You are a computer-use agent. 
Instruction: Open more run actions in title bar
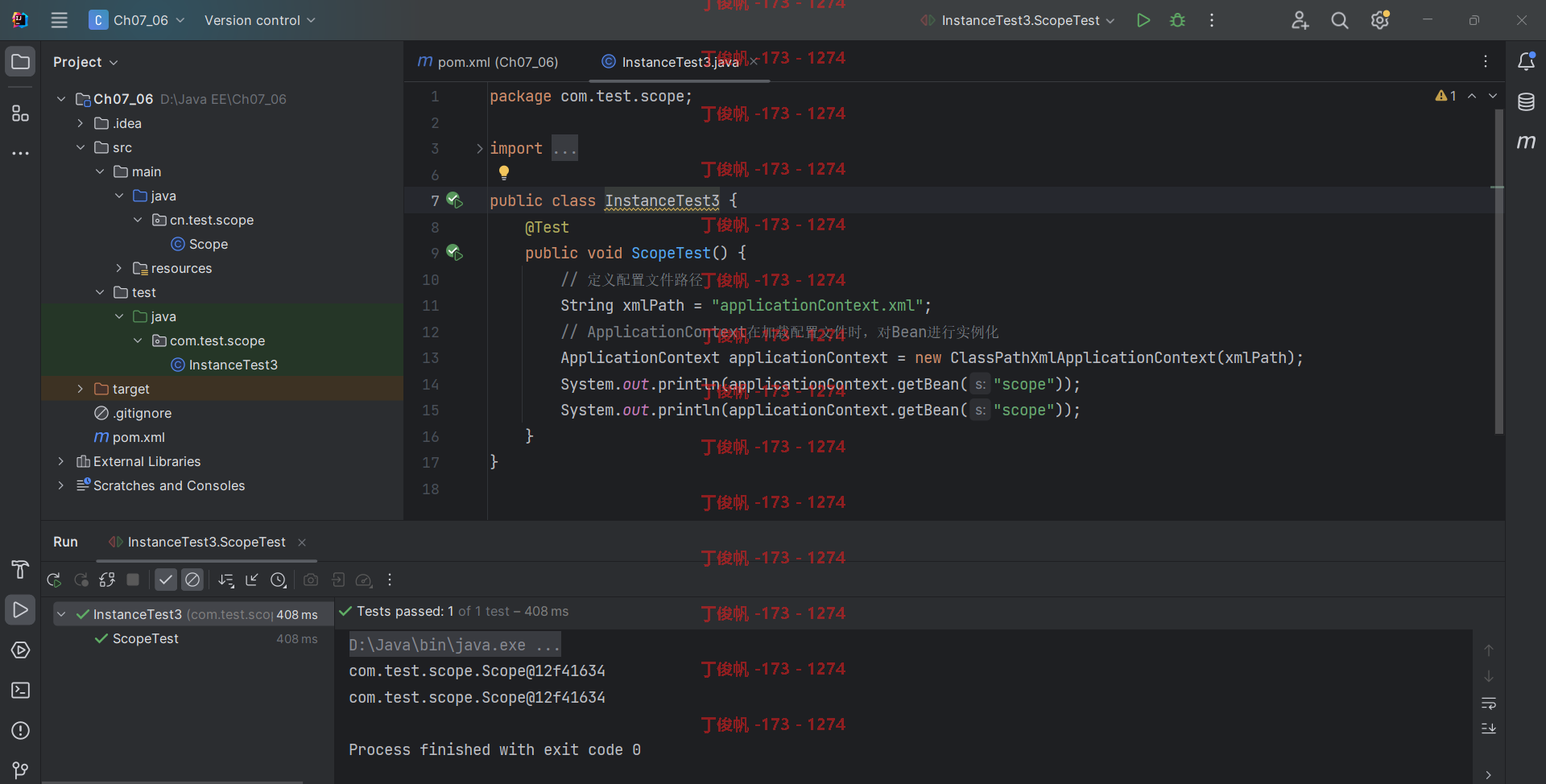coord(1212,20)
